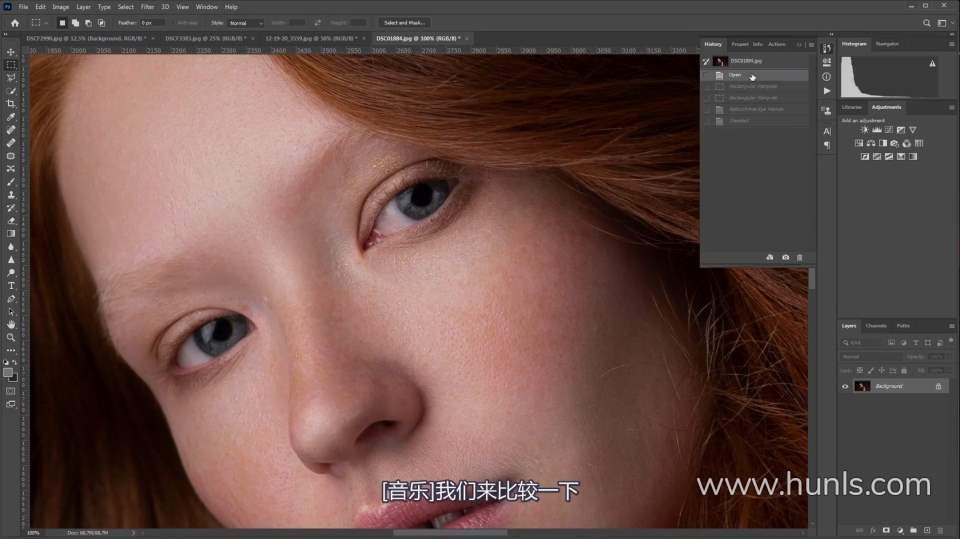Add Levels adjustment

[x=877, y=130]
